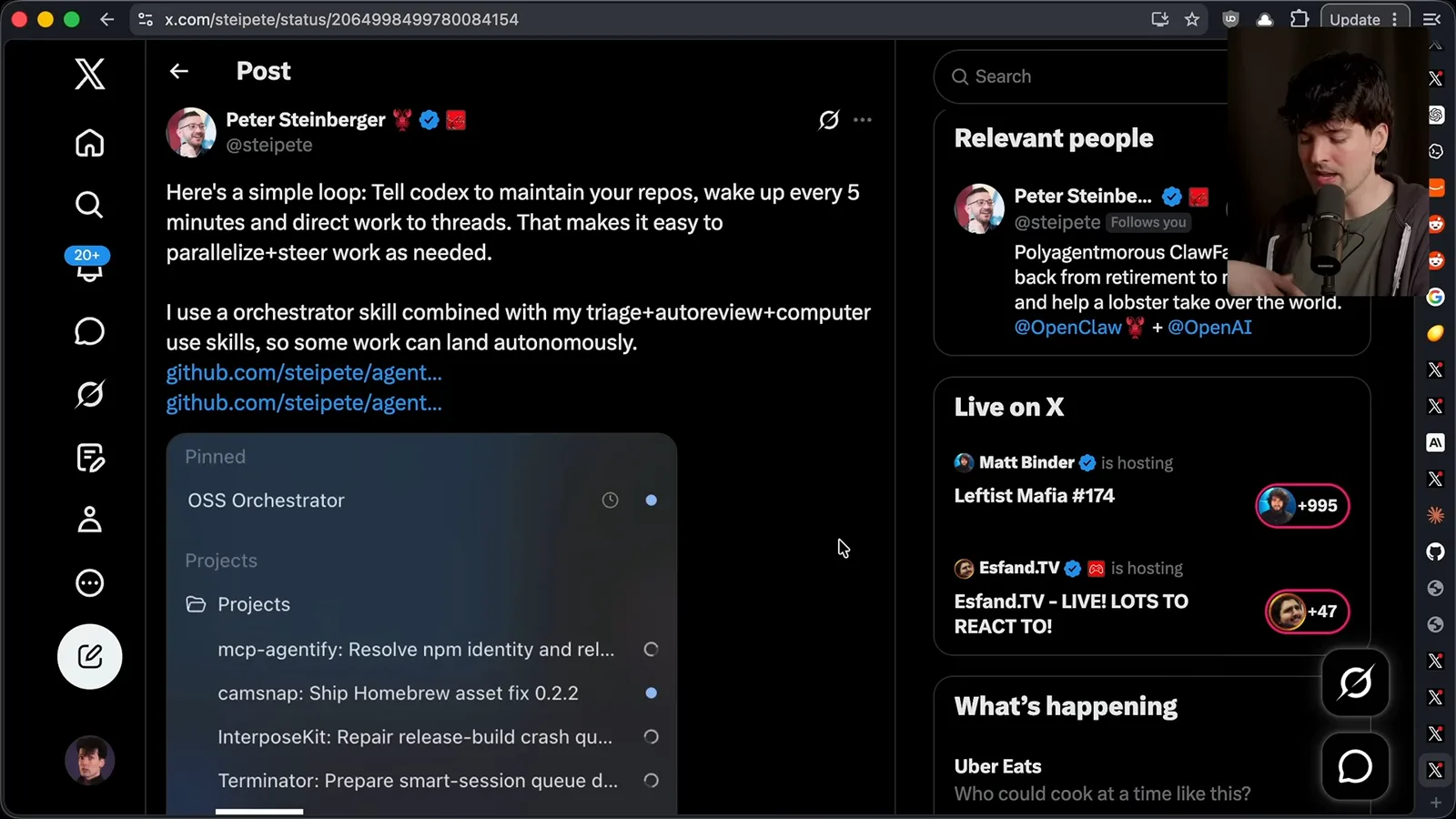Click the OSS Orchestrator pinned row

pyautogui.click(x=421, y=500)
